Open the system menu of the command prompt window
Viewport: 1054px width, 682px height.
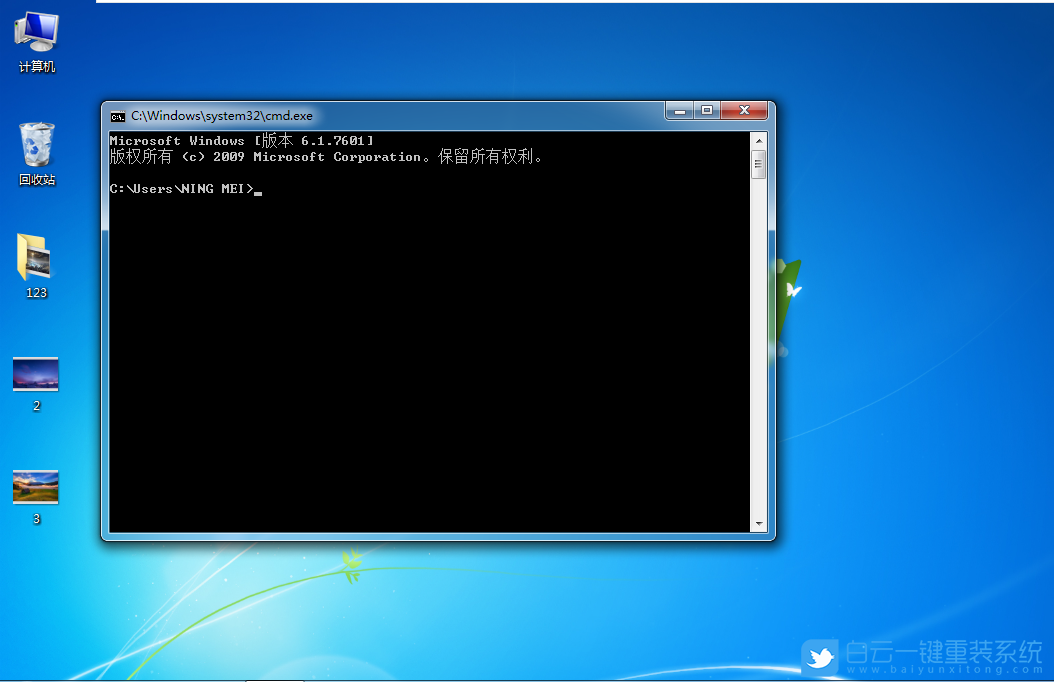(x=117, y=115)
